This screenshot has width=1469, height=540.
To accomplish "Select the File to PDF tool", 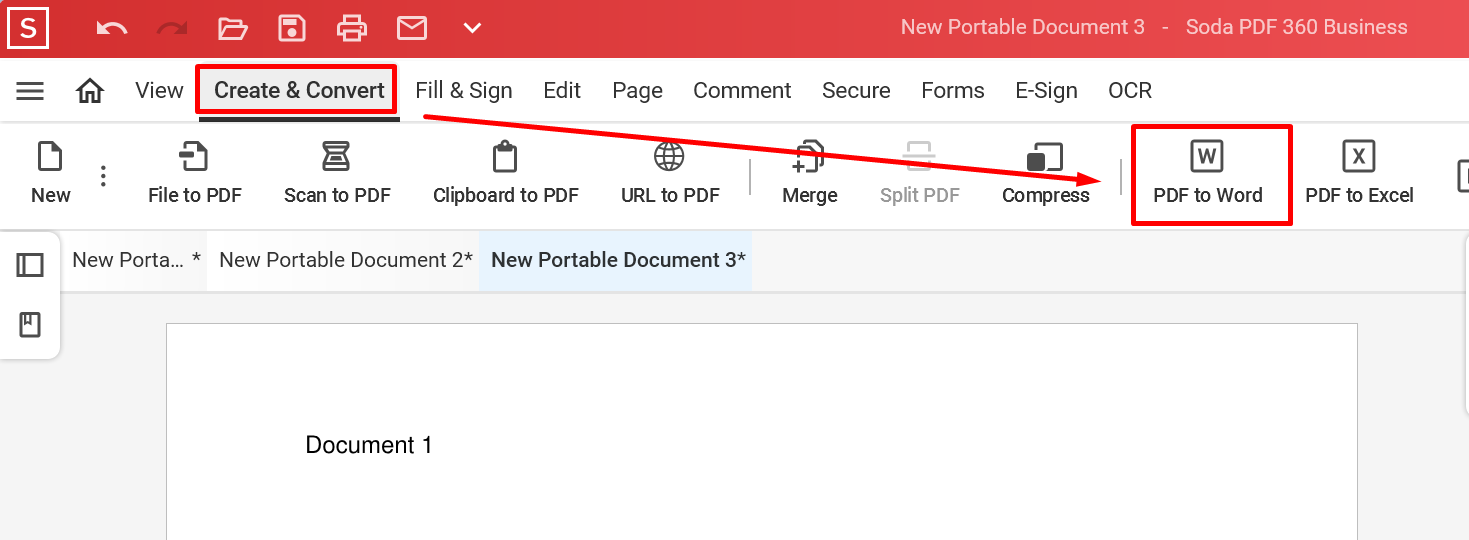I will click(195, 174).
